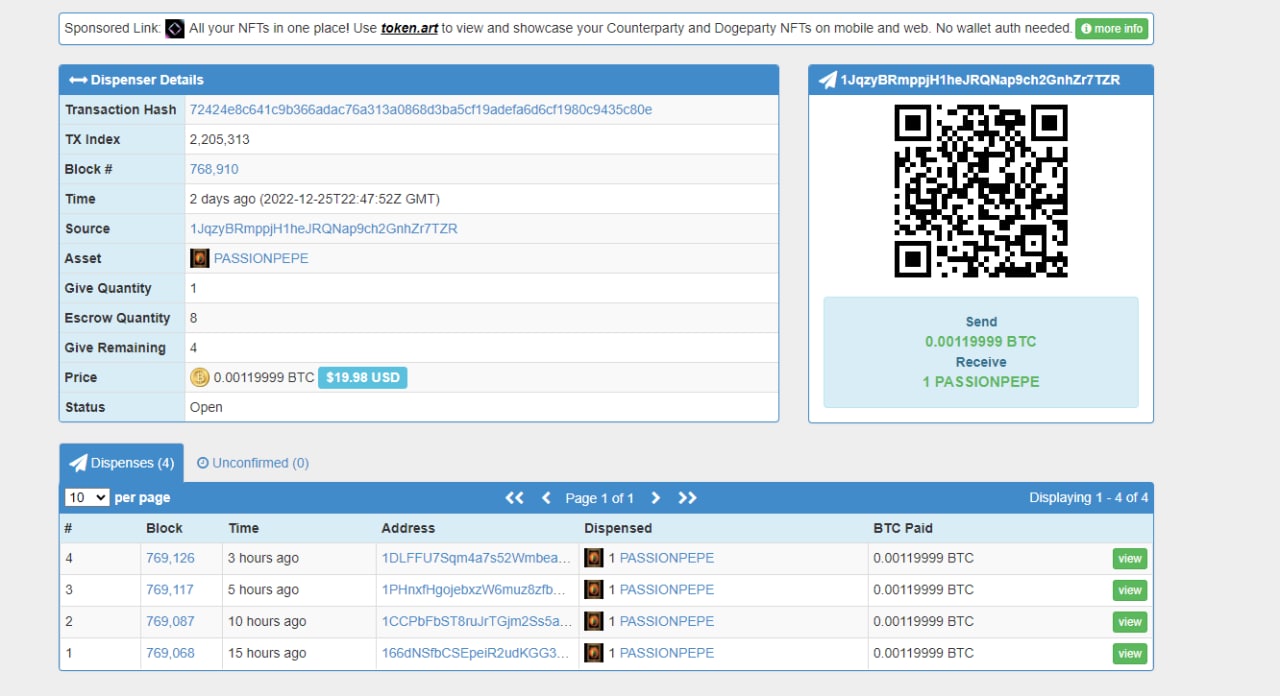Go to the next page of dispenses

click(x=656, y=498)
